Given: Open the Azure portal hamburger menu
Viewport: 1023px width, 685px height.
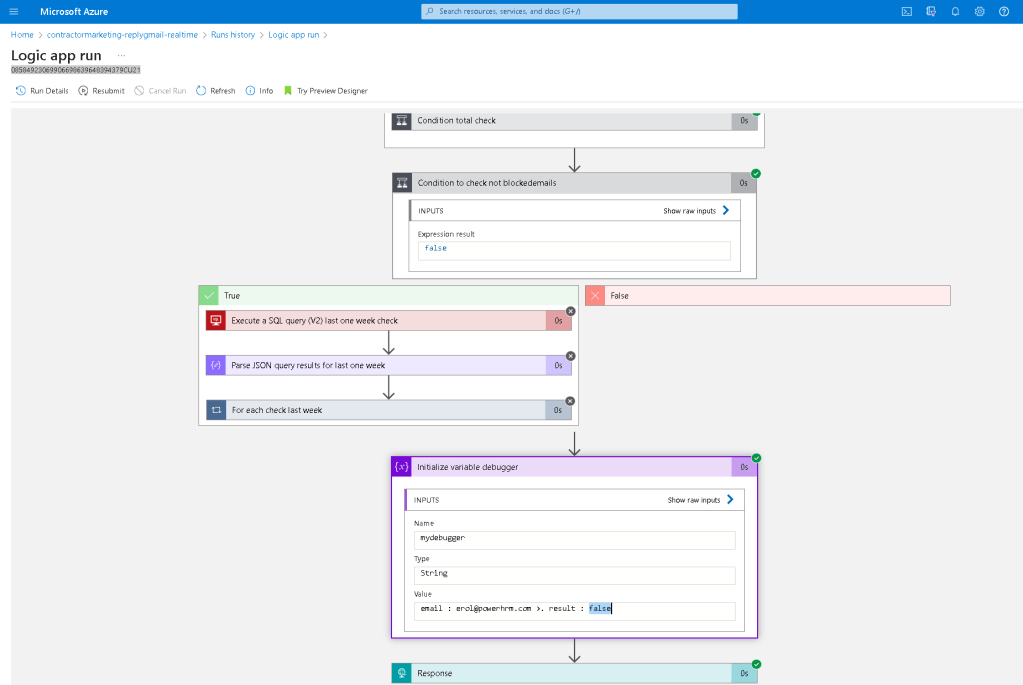Looking at the screenshot, I should coord(14,12).
